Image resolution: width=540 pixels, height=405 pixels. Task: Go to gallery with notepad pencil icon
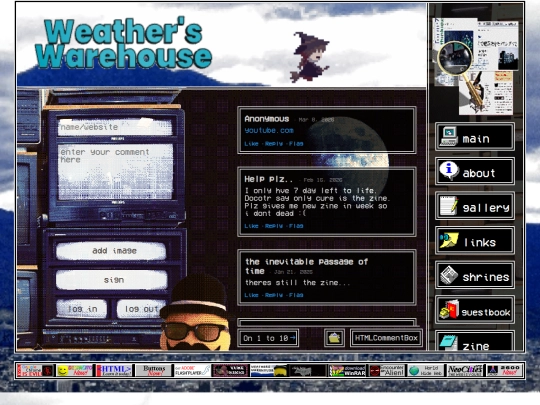[x=475, y=206]
